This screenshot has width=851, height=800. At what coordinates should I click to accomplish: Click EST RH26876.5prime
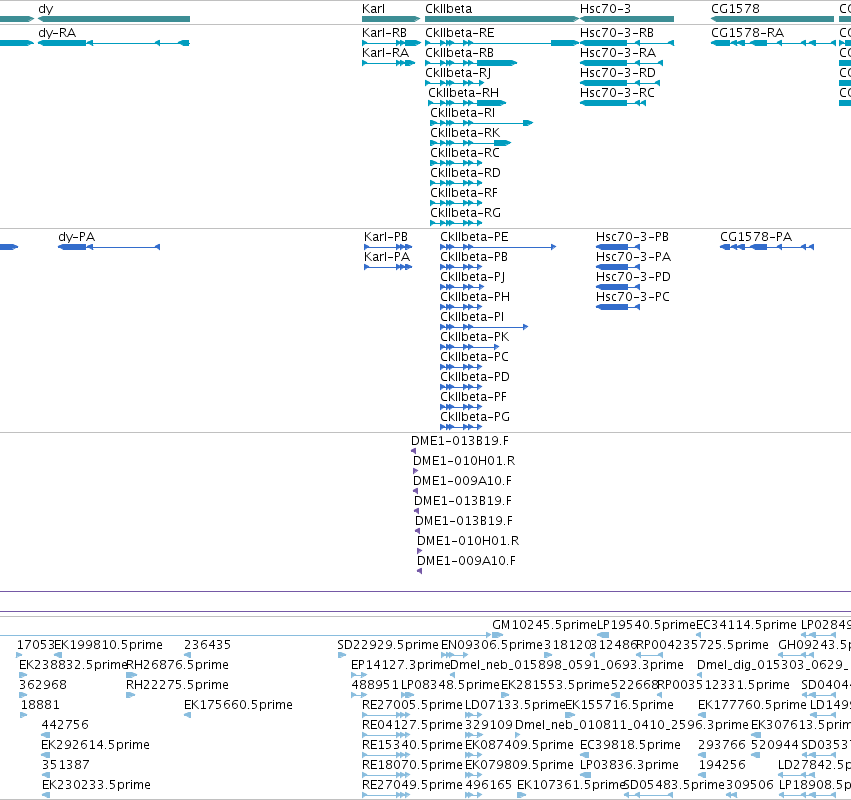point(177,665)
